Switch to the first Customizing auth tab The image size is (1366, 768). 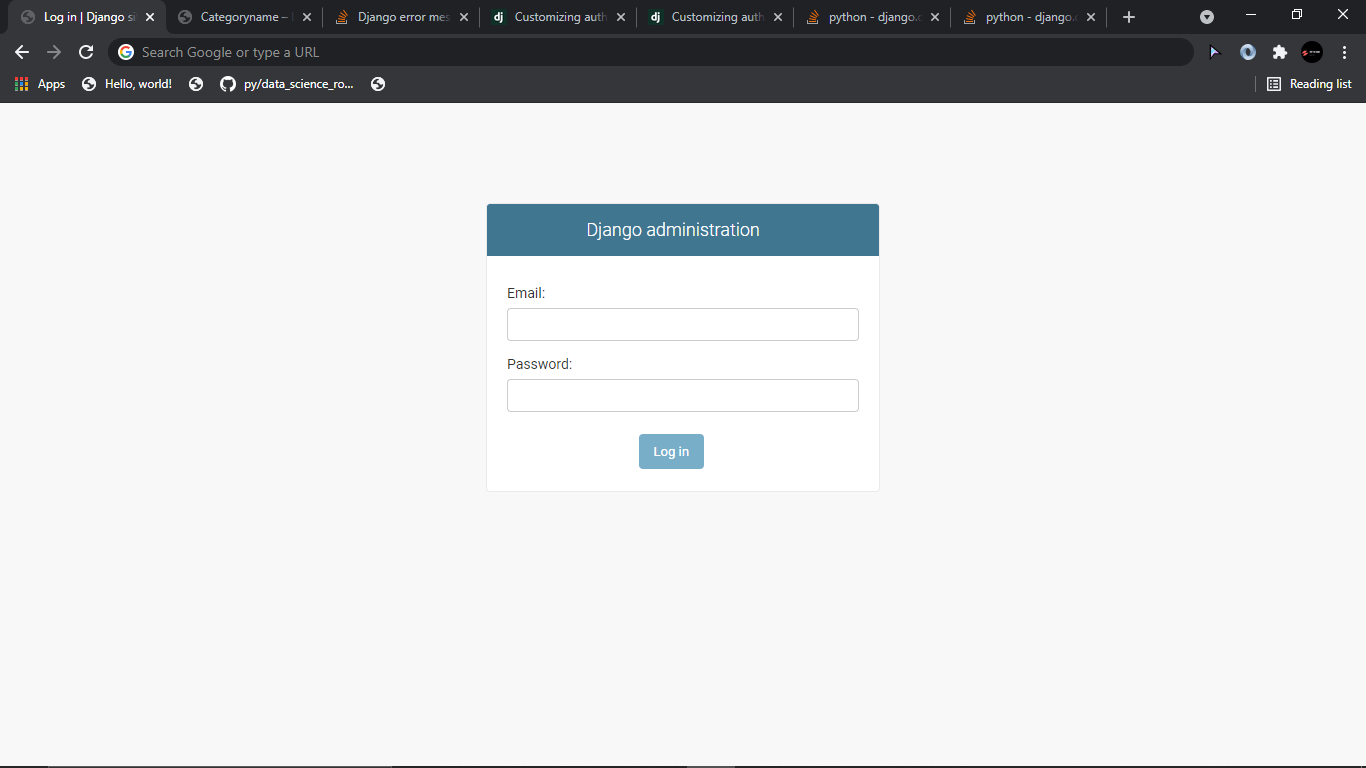coord(559,17)
